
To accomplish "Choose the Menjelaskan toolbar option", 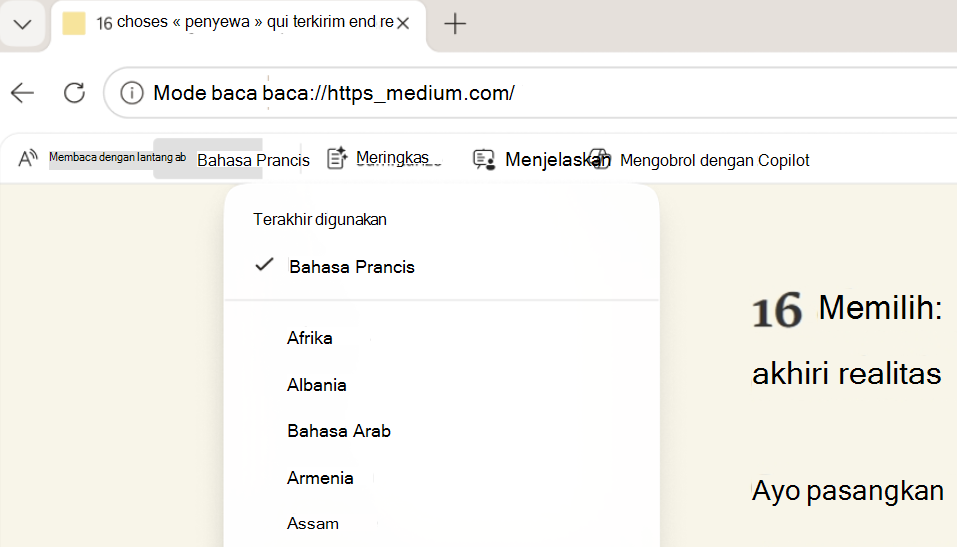I will (557, 159).
